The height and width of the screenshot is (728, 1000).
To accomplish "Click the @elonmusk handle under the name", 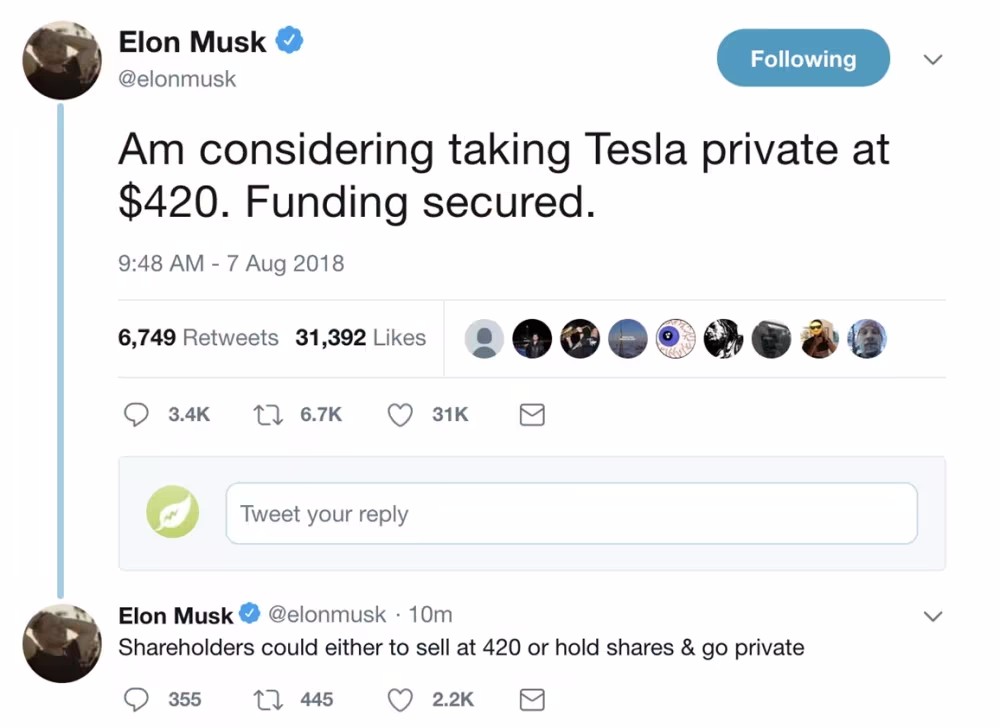I will 177,79.
